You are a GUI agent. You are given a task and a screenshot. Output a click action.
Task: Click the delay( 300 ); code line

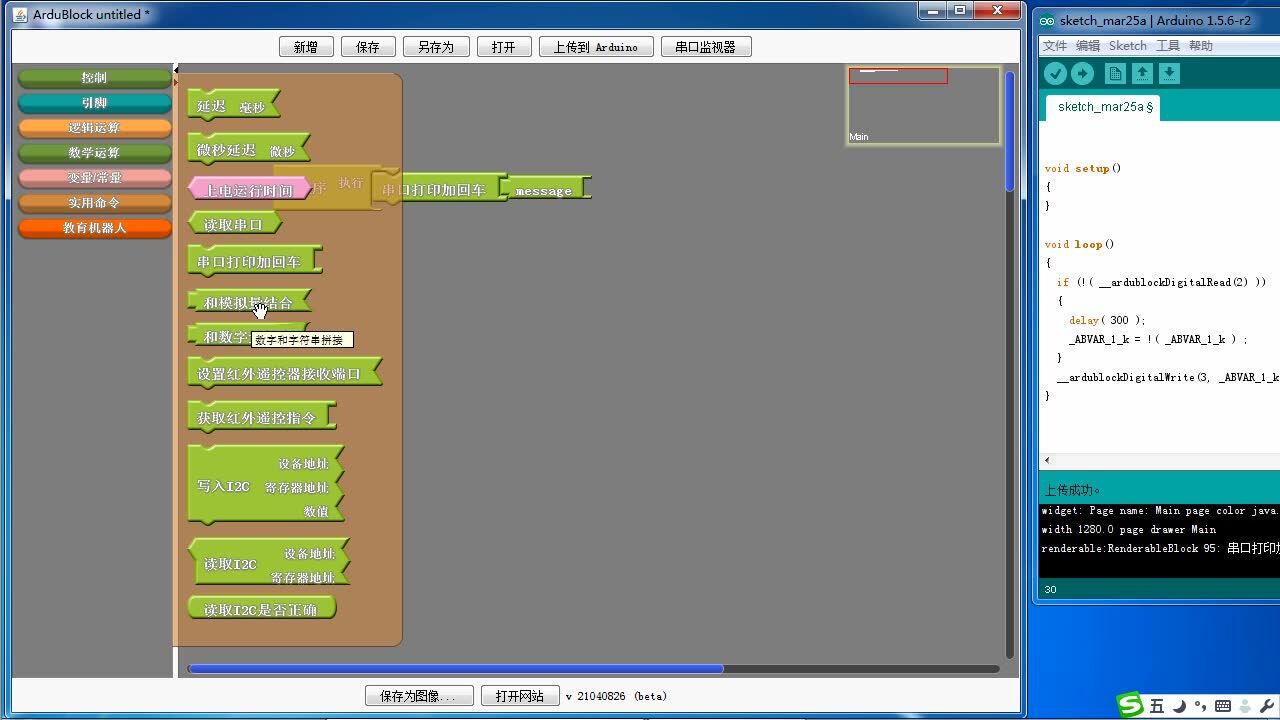[1107, 320]
